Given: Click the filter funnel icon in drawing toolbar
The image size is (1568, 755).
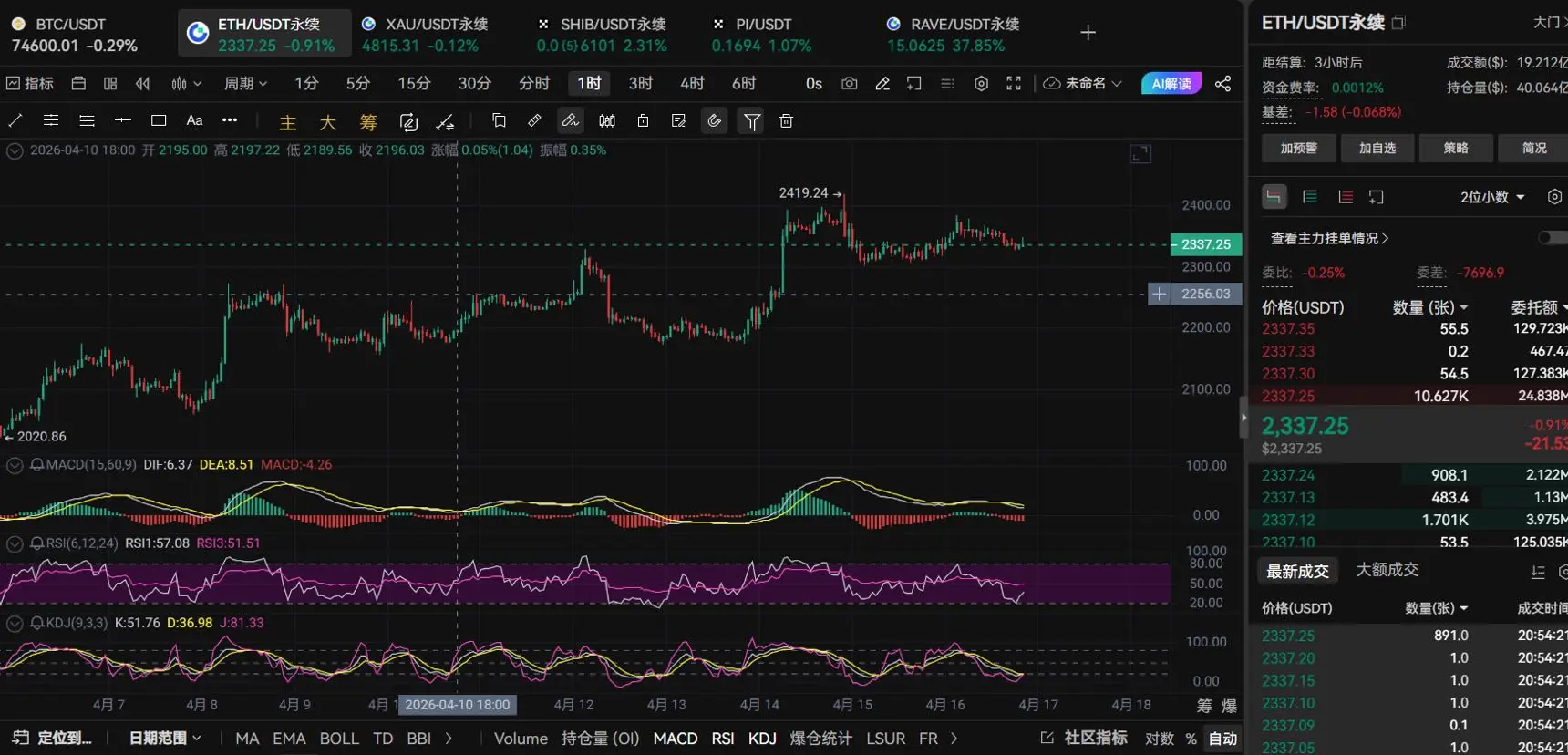Looking at the screenshot, I should 751,120.
